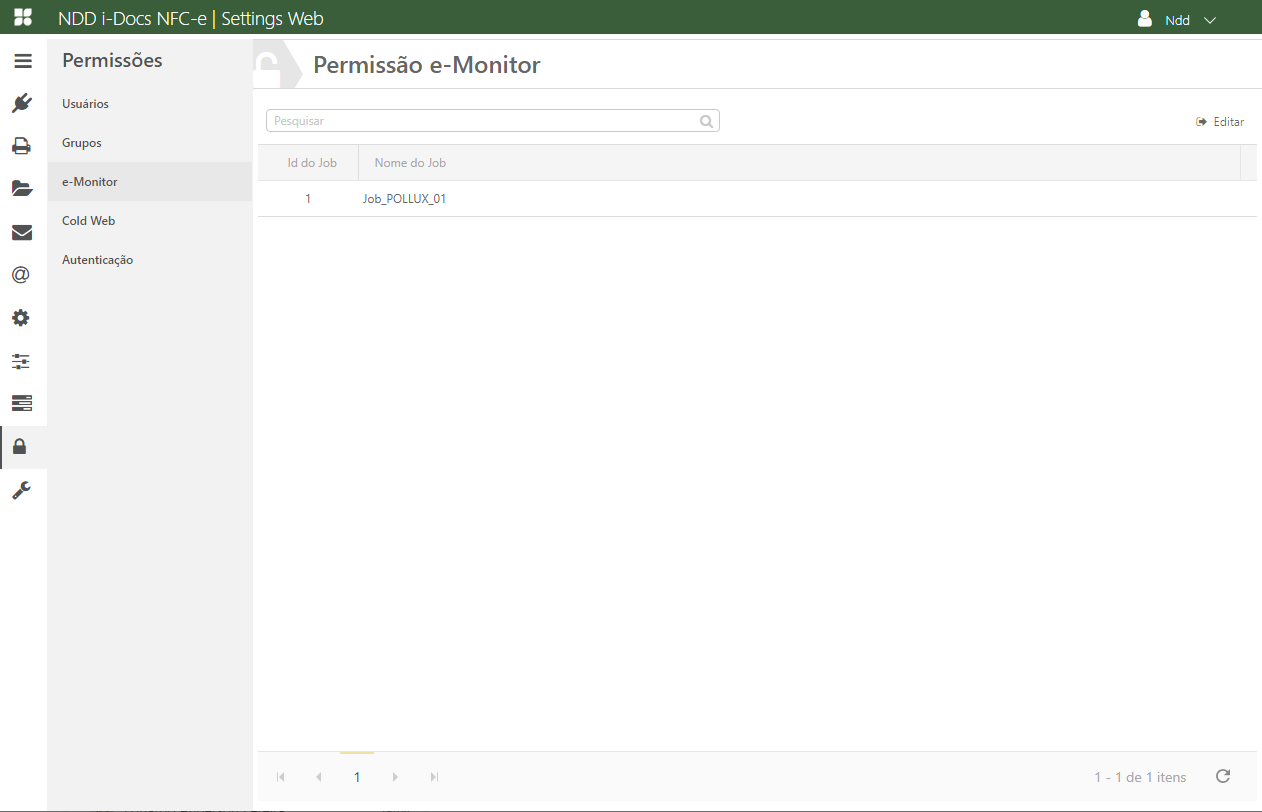Select e-Monitor menu item
The image size is (1262, 812).
[149, 182]
